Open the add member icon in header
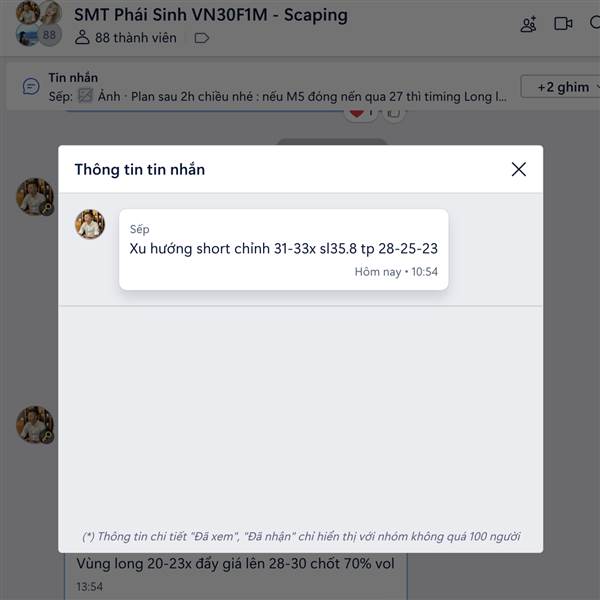The width and height of the screenshot is (600, 600). tap(528, 24)
